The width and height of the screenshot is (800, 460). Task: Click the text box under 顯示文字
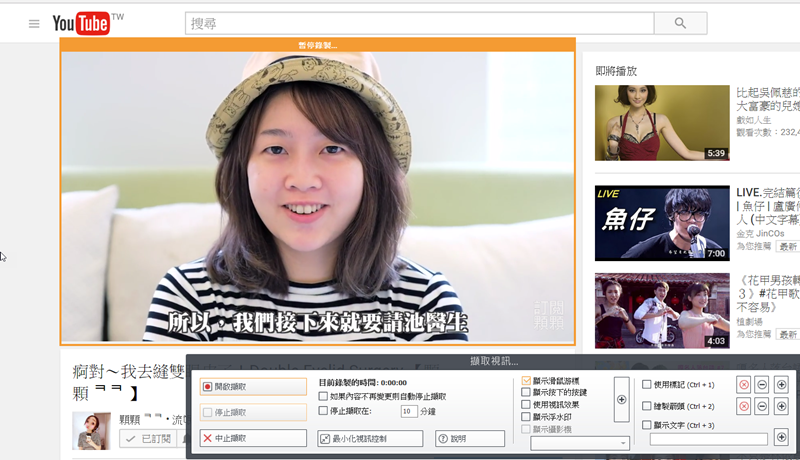pyautogui.click(x=709, y=439)
